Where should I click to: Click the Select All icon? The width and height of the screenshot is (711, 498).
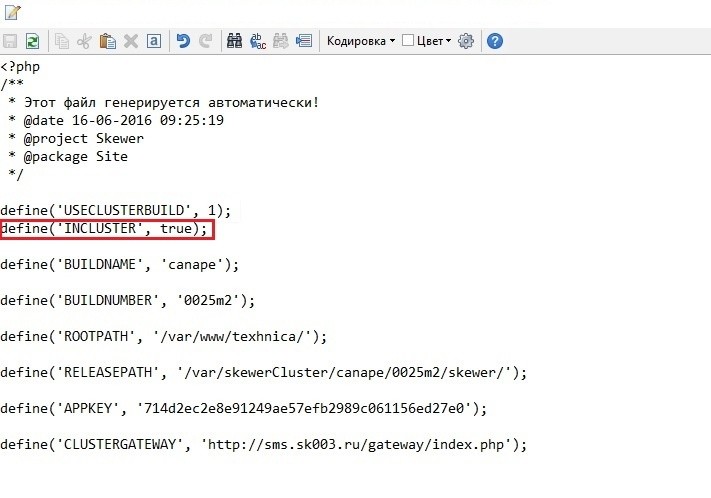click(x=153, y=41)
